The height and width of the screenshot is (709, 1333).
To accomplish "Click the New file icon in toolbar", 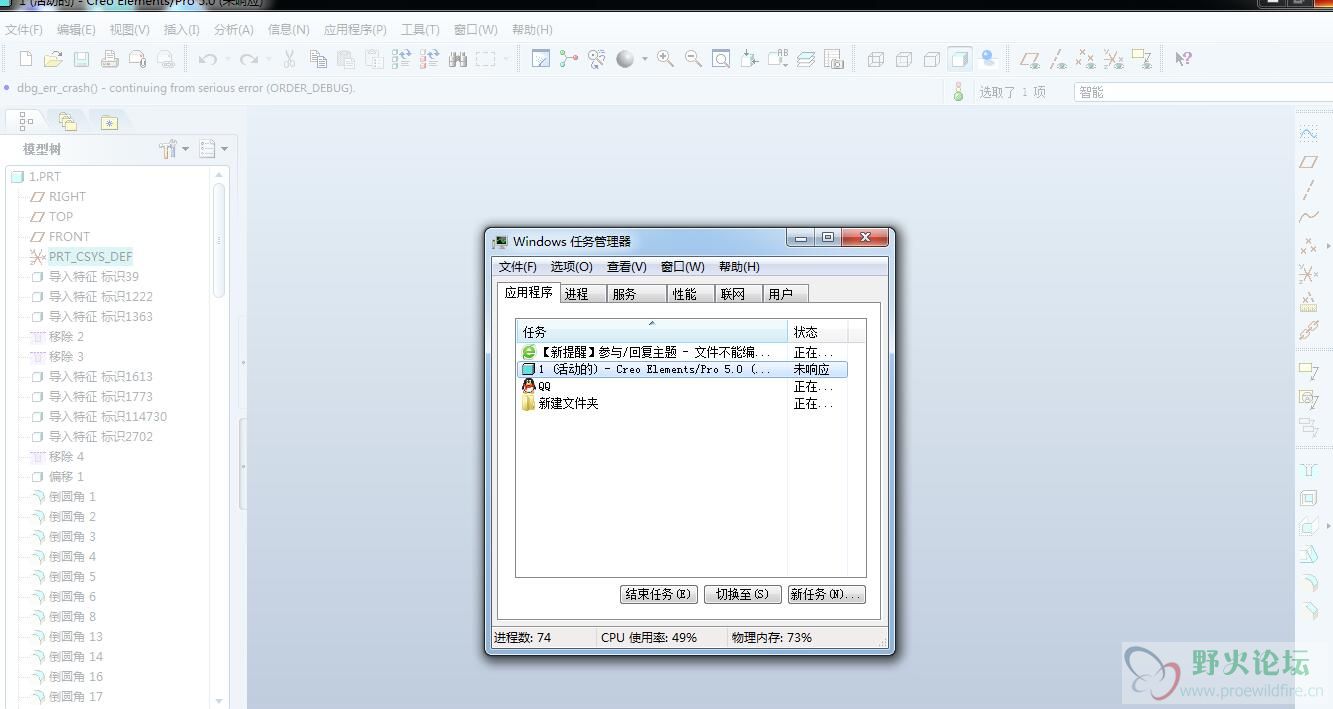I will click(x=26, y=59).
